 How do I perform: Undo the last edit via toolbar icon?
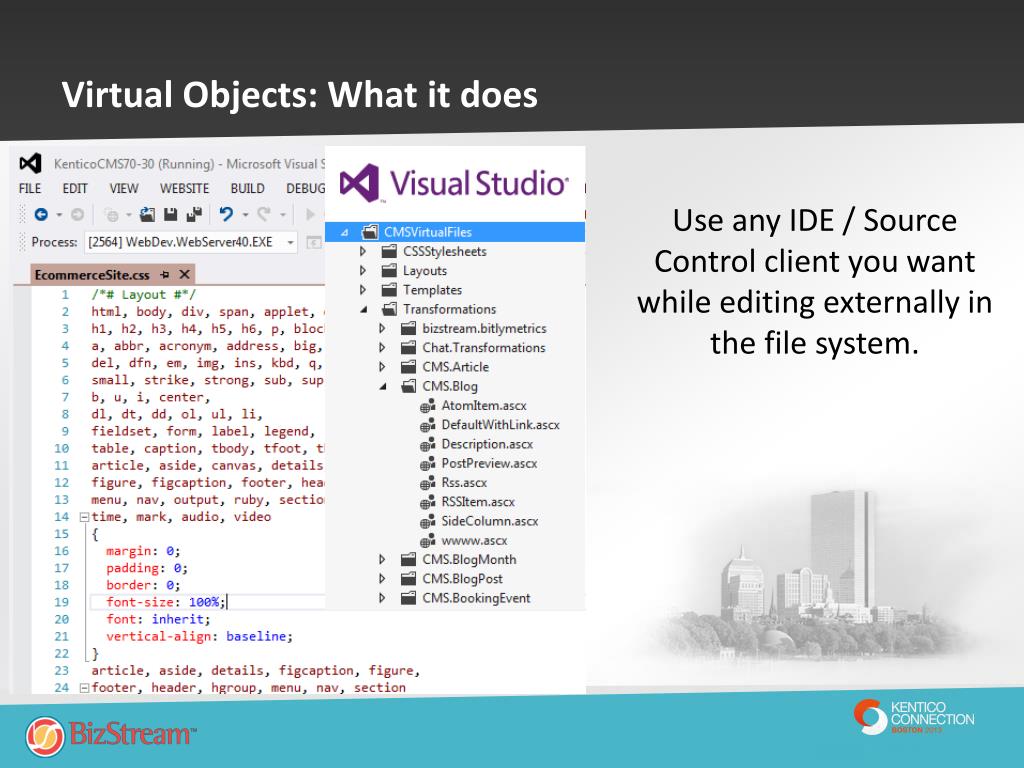[x=226, y=214]
